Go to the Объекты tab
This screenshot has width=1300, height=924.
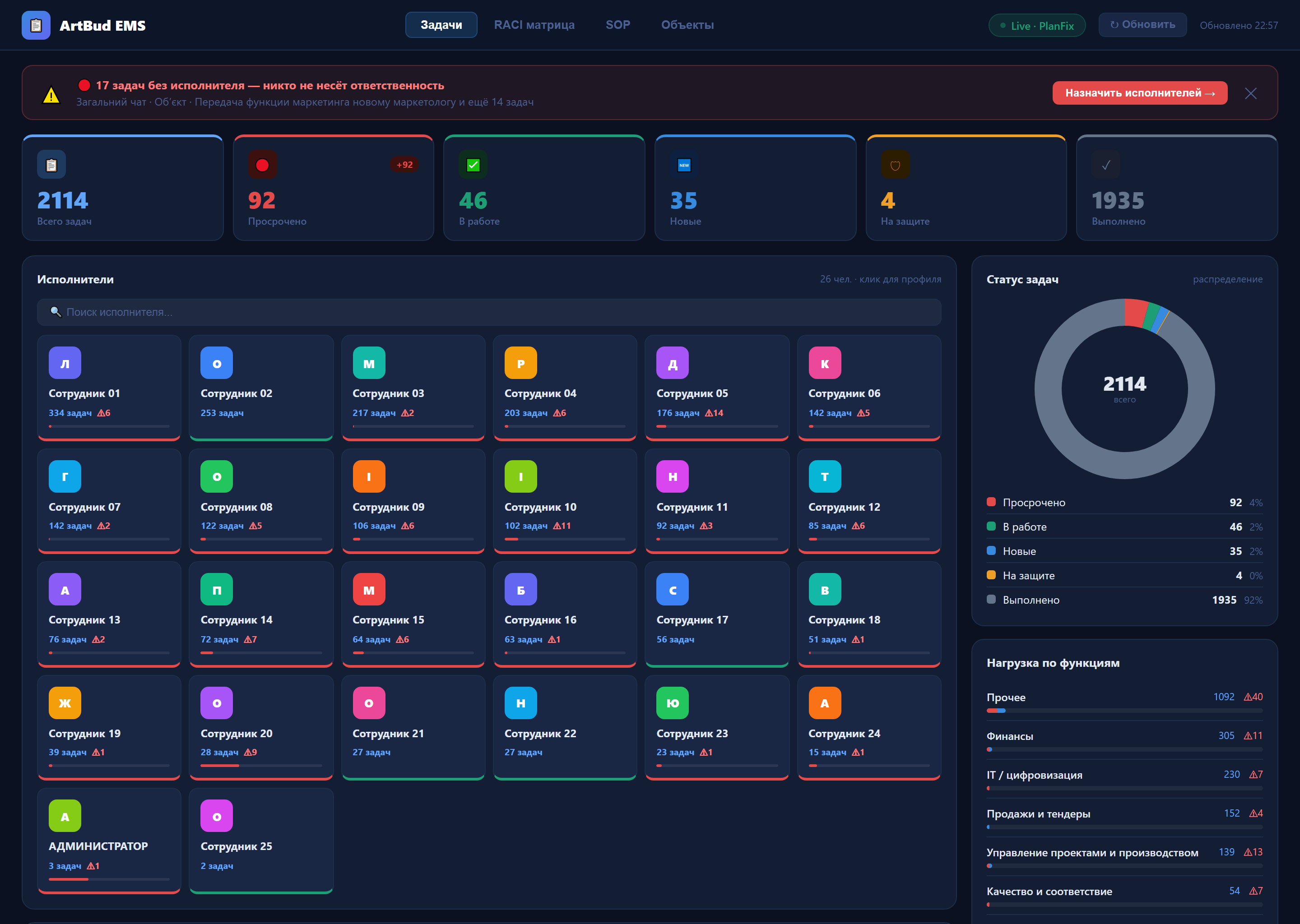pyautogui.click(x=687, y=25)
